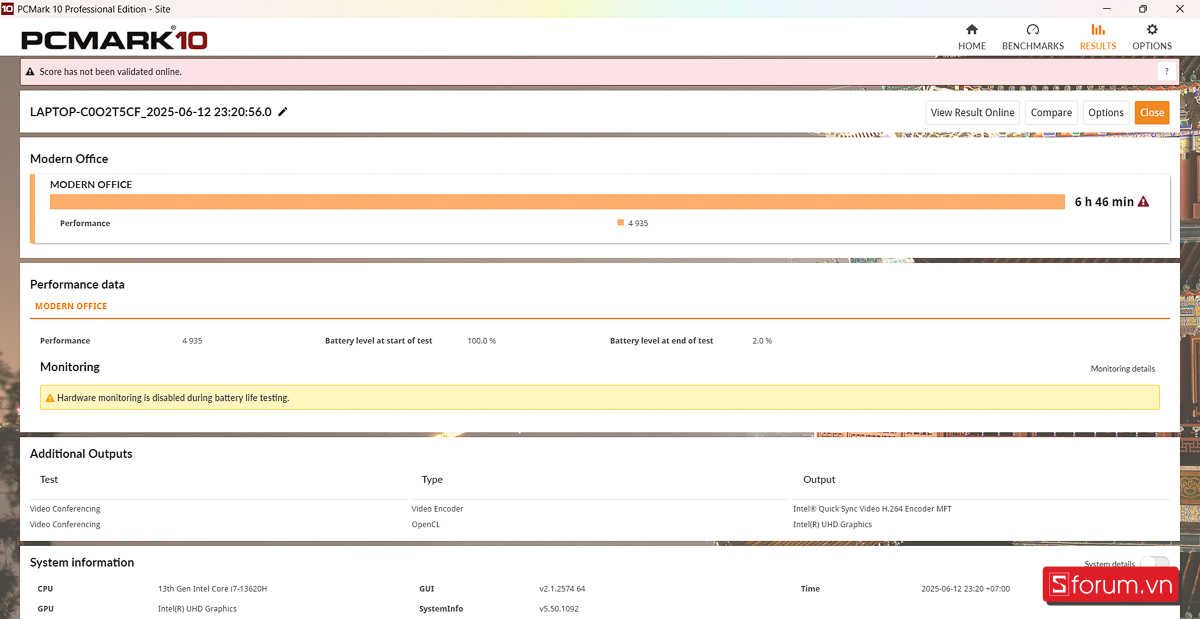Edit result name with pencil icon
Screen dimensions: 1200x619
[283, 112]
